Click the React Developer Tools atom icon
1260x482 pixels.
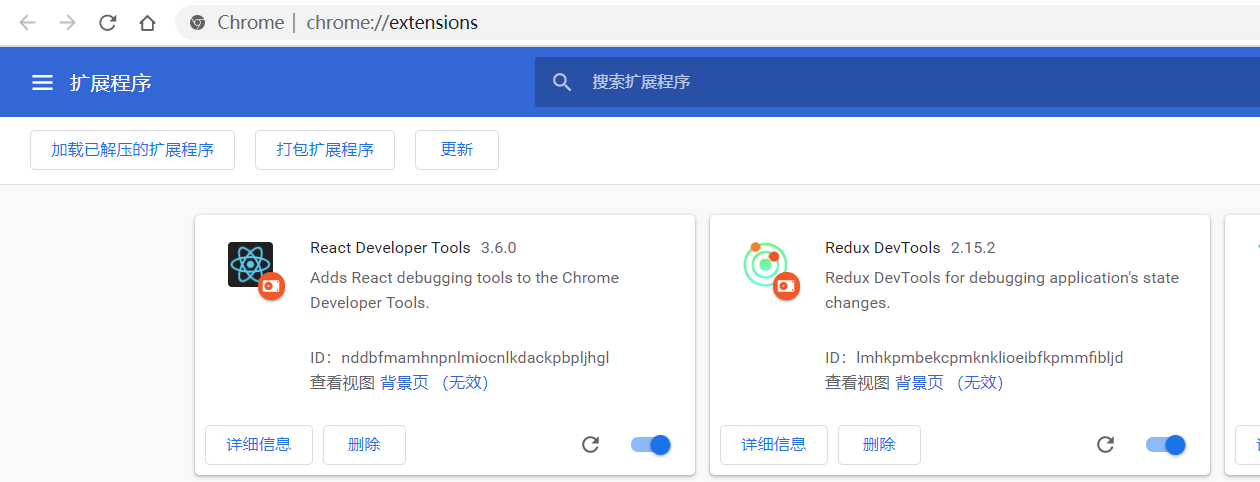(250, 264)
